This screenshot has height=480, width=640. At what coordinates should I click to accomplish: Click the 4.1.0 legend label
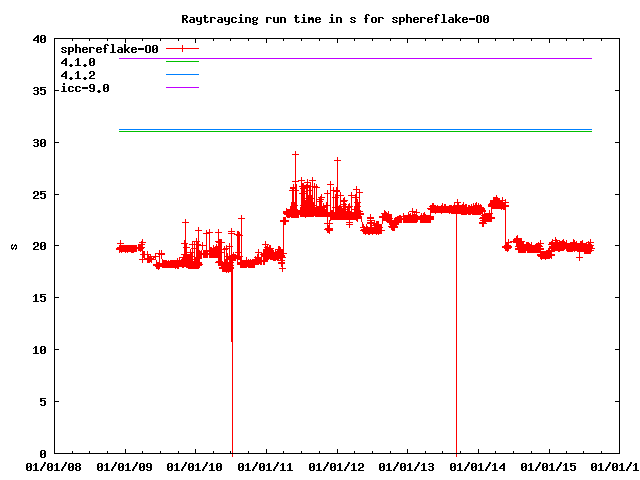tap(78, 62)
